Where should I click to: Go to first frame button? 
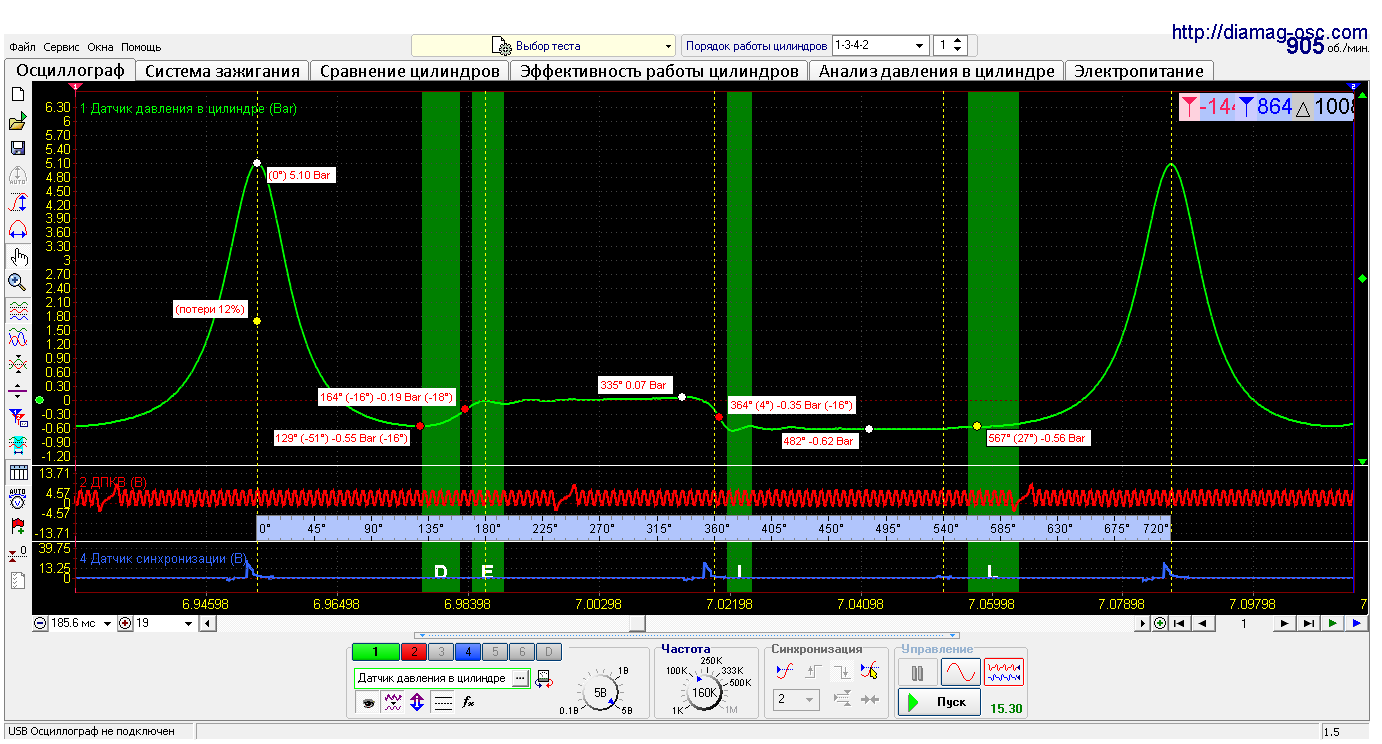click(x=1181, y=623)
